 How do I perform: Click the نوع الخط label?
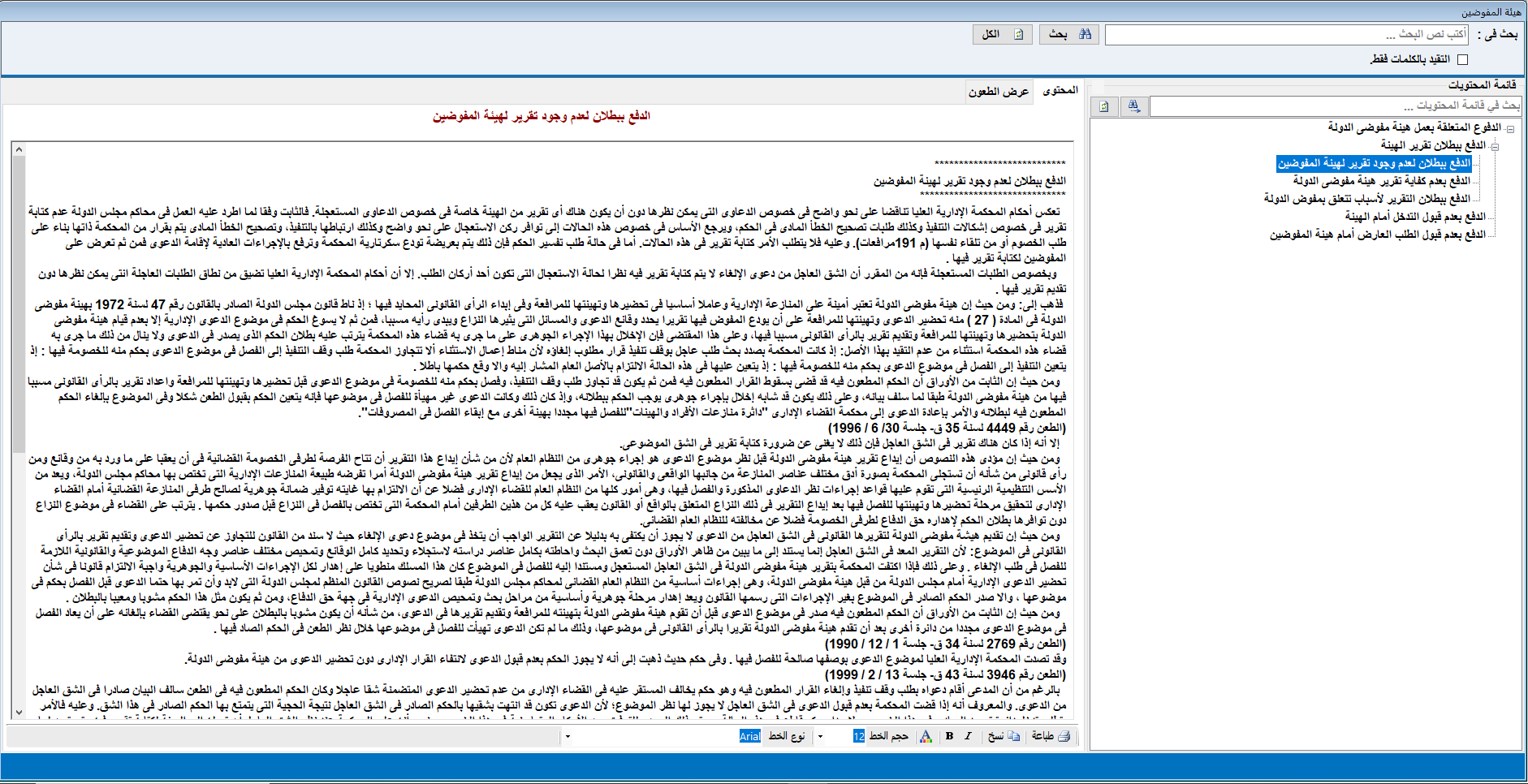pos(786,736)
